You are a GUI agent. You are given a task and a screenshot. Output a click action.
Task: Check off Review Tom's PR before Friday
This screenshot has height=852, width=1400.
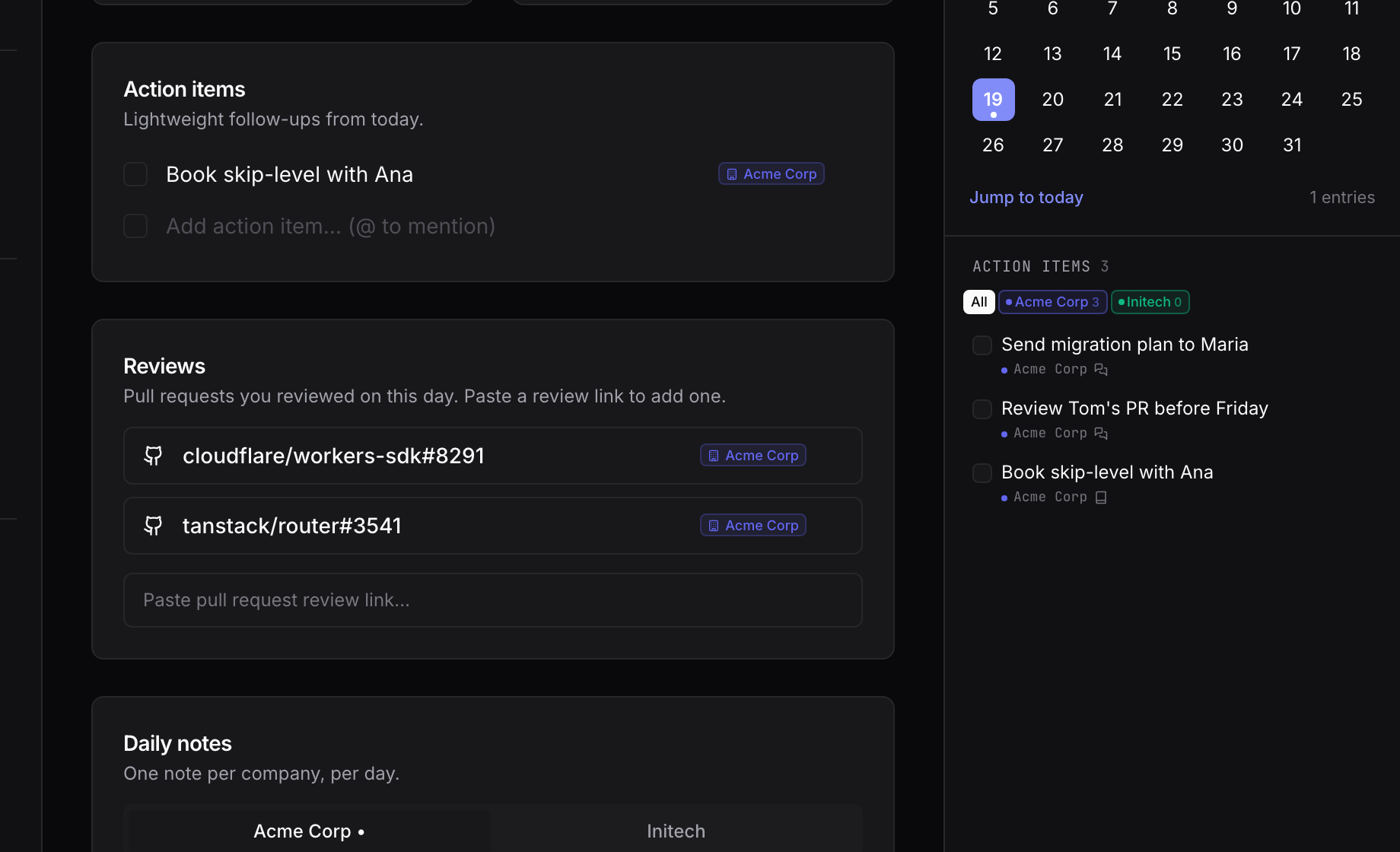tap(982, 409)
